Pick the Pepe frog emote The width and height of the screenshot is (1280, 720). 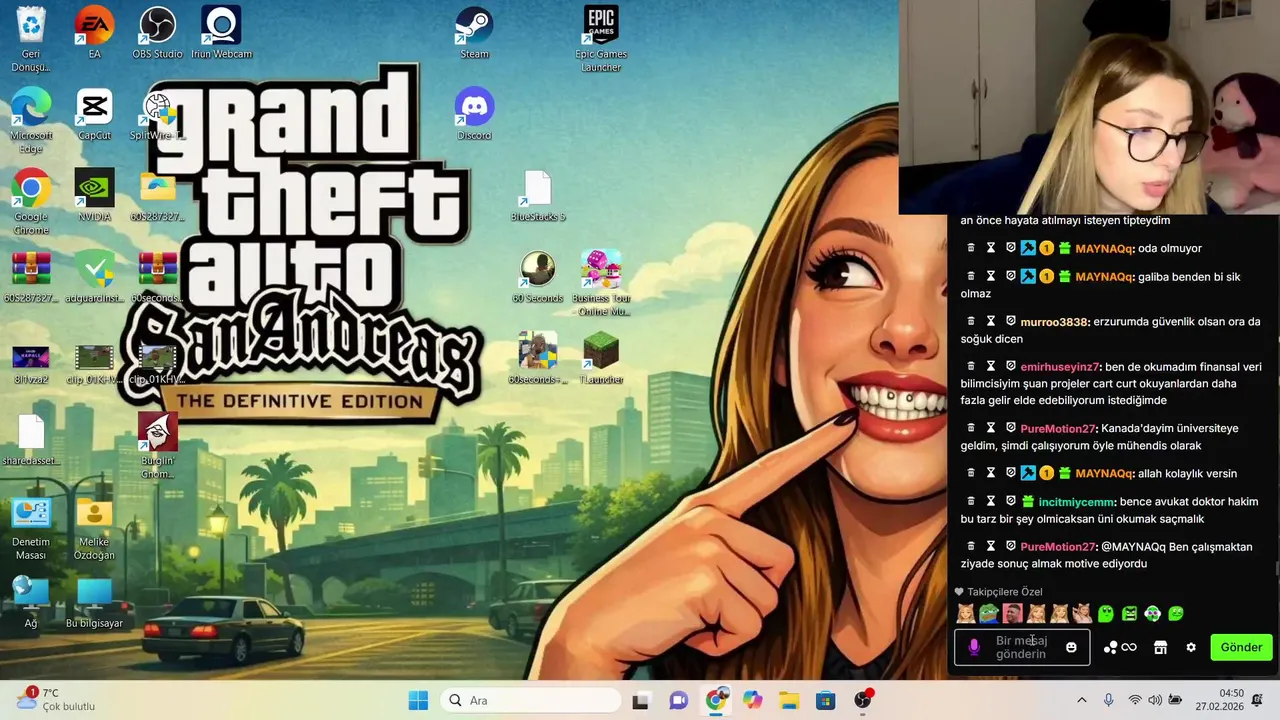(x=989, y=614)
